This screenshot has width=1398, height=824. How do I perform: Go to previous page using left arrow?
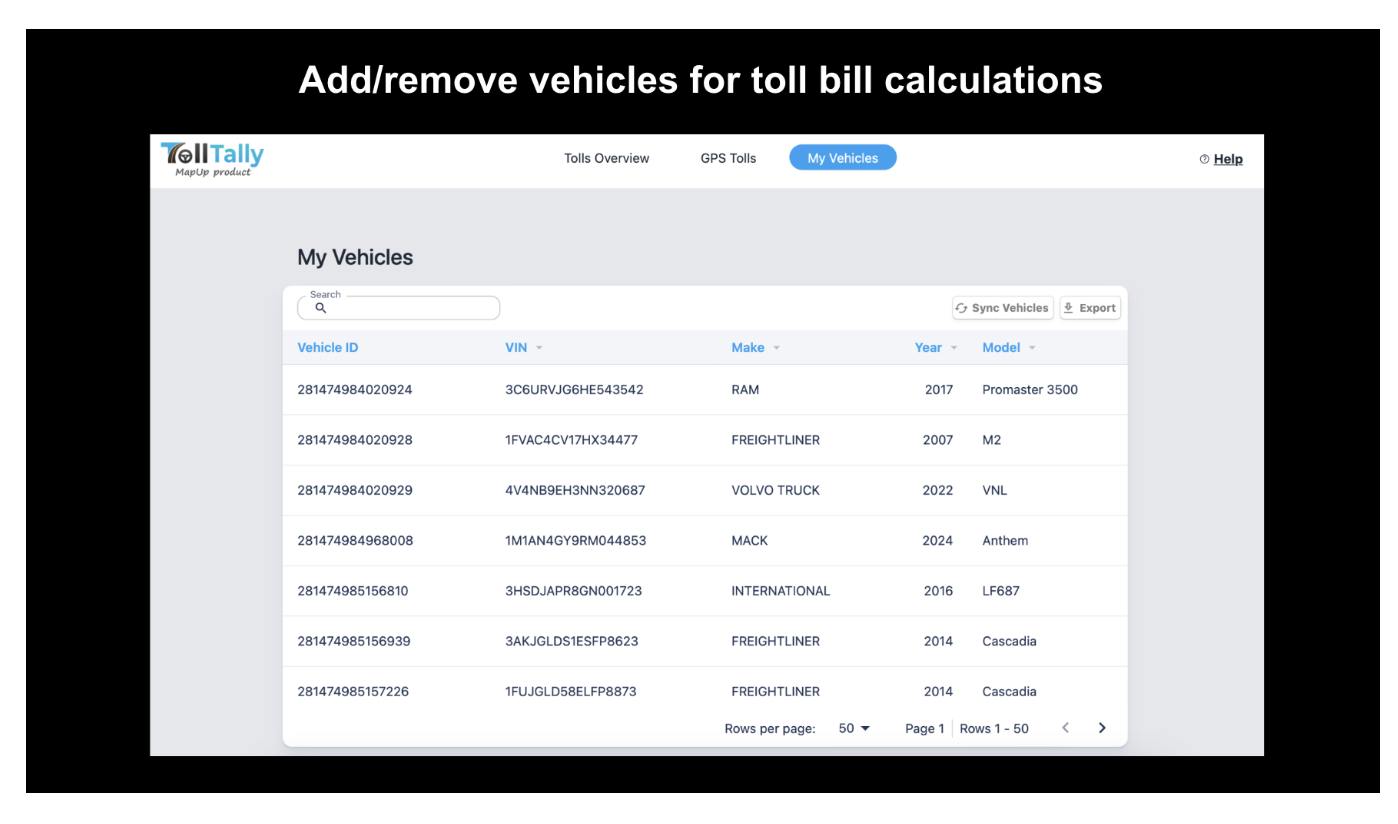(1065, 728)
